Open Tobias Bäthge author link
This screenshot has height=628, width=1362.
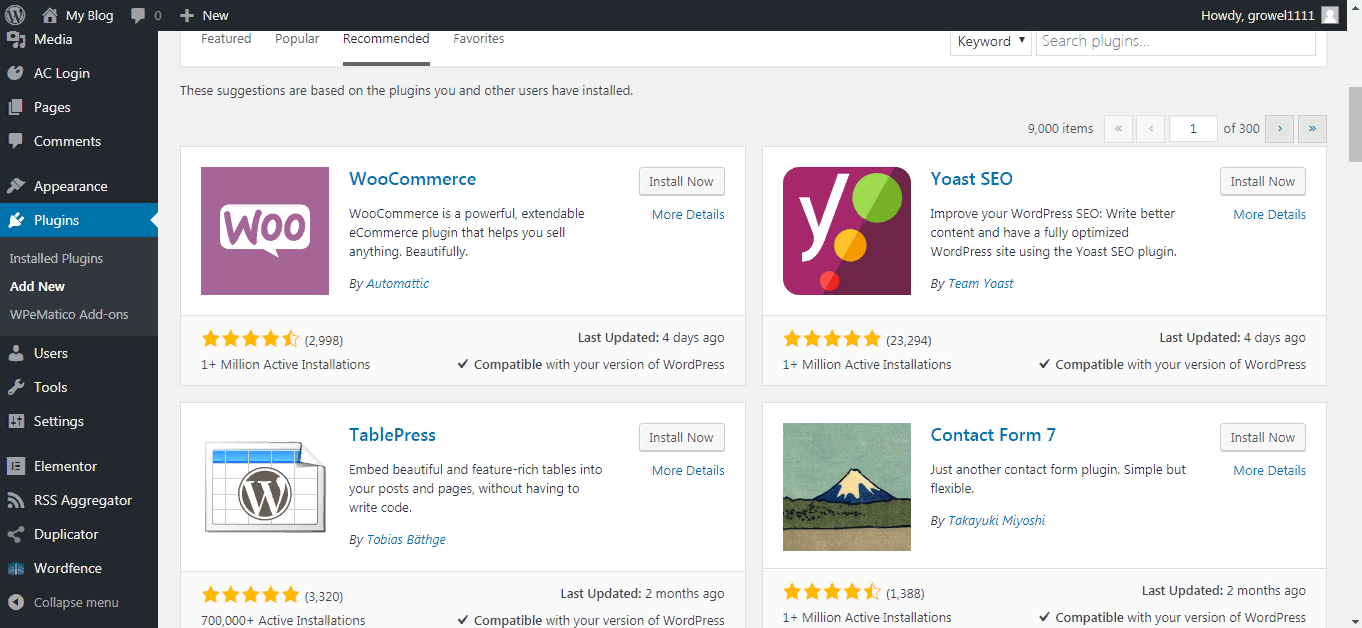coord(406,539)
